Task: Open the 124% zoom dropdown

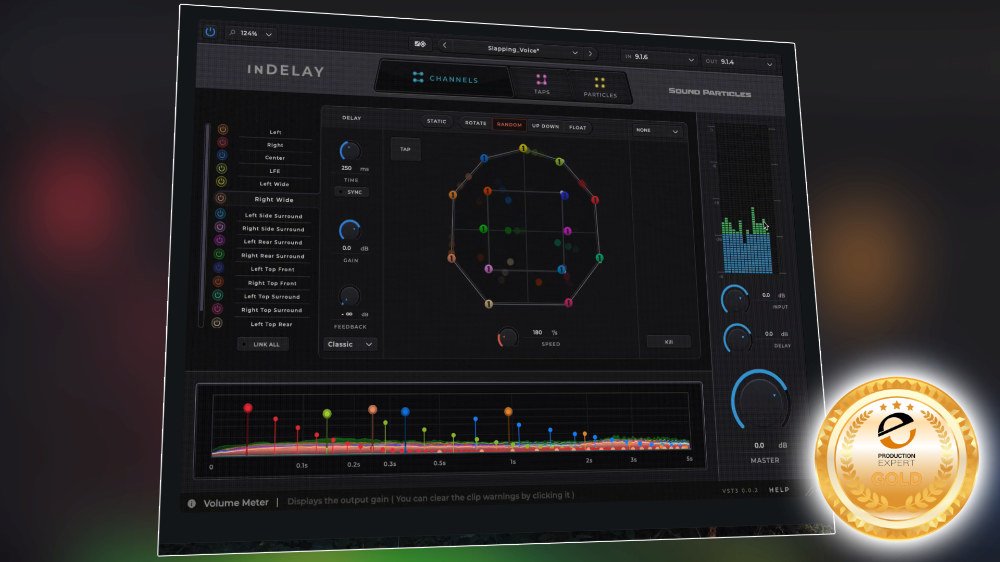Action: tap(251, 33)
